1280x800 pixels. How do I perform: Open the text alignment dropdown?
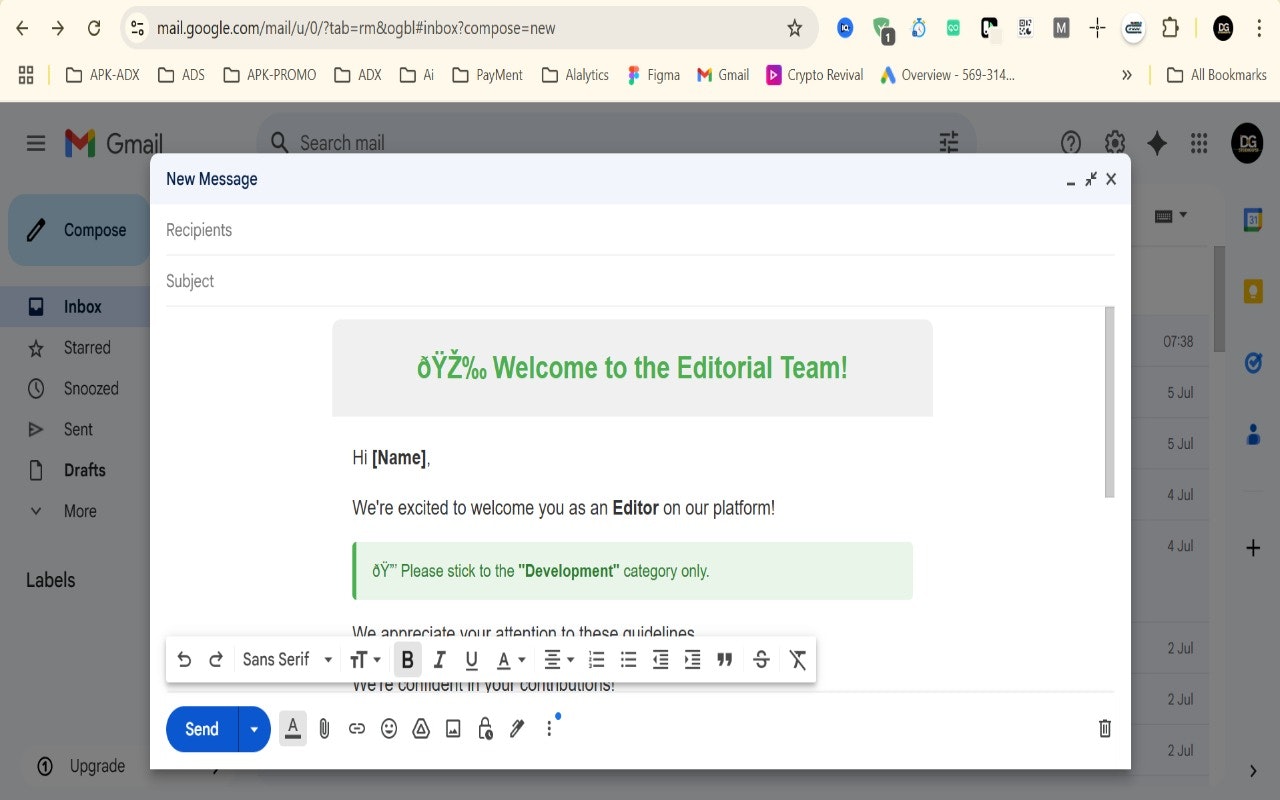(558, 659)
